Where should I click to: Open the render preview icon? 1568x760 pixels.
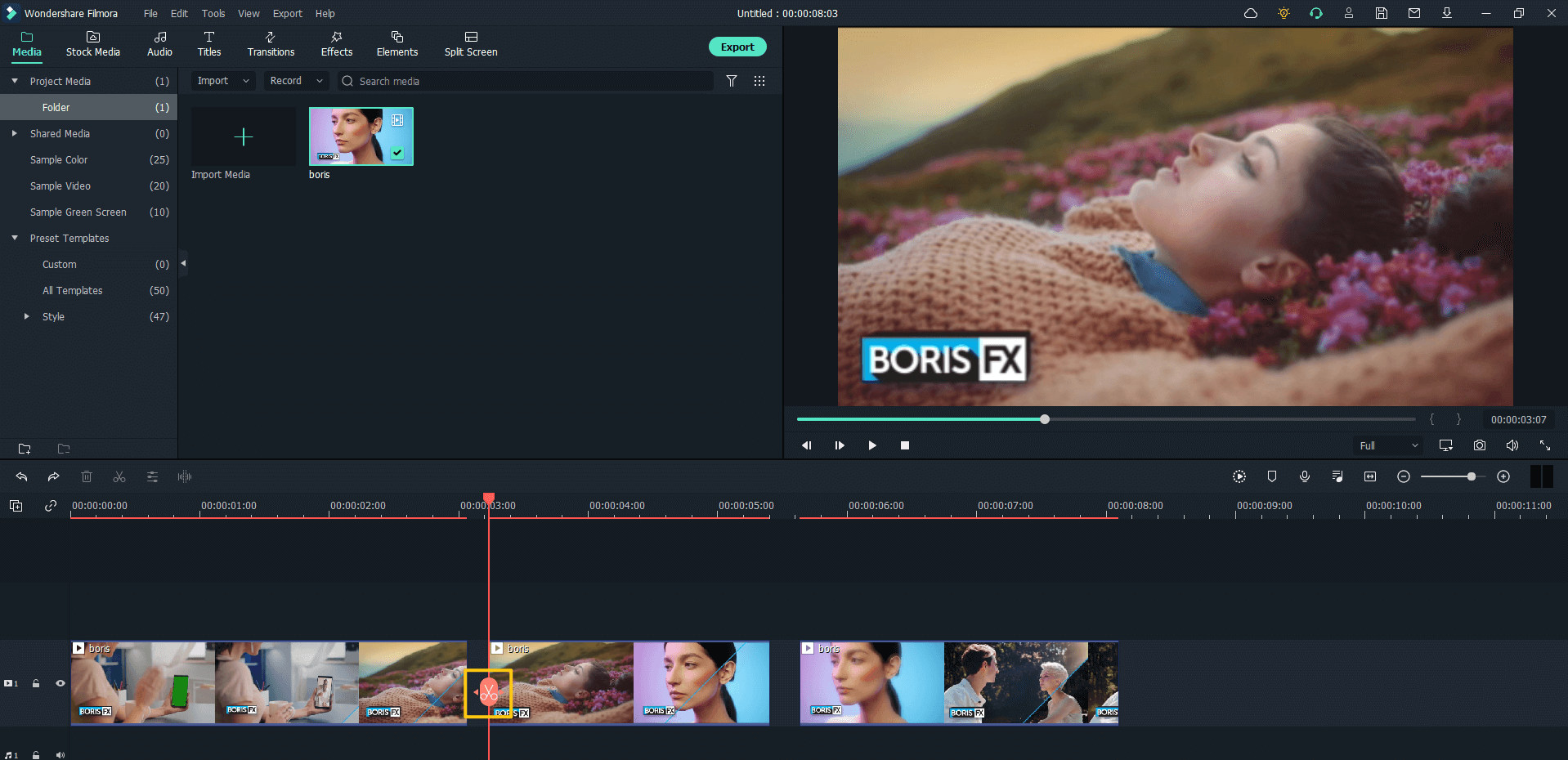pos(1239,476)
